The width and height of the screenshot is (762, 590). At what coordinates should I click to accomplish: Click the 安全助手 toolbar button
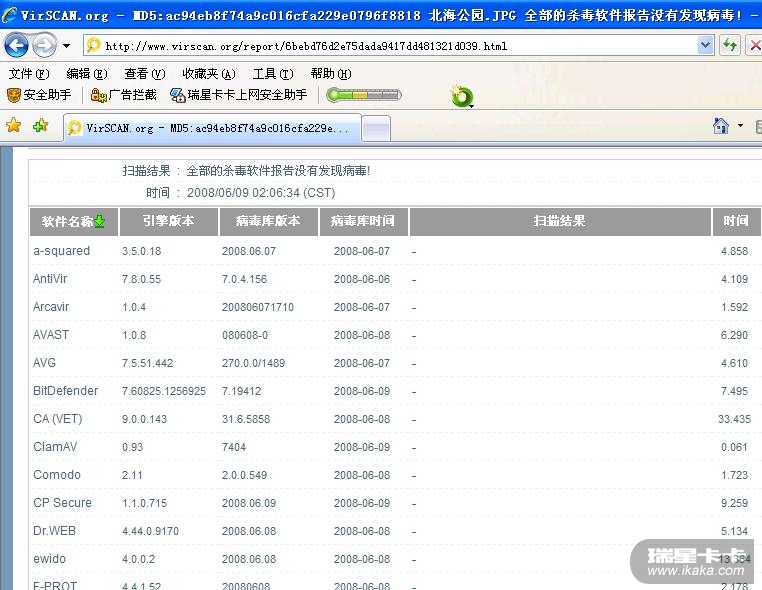(x=39, y=95)
